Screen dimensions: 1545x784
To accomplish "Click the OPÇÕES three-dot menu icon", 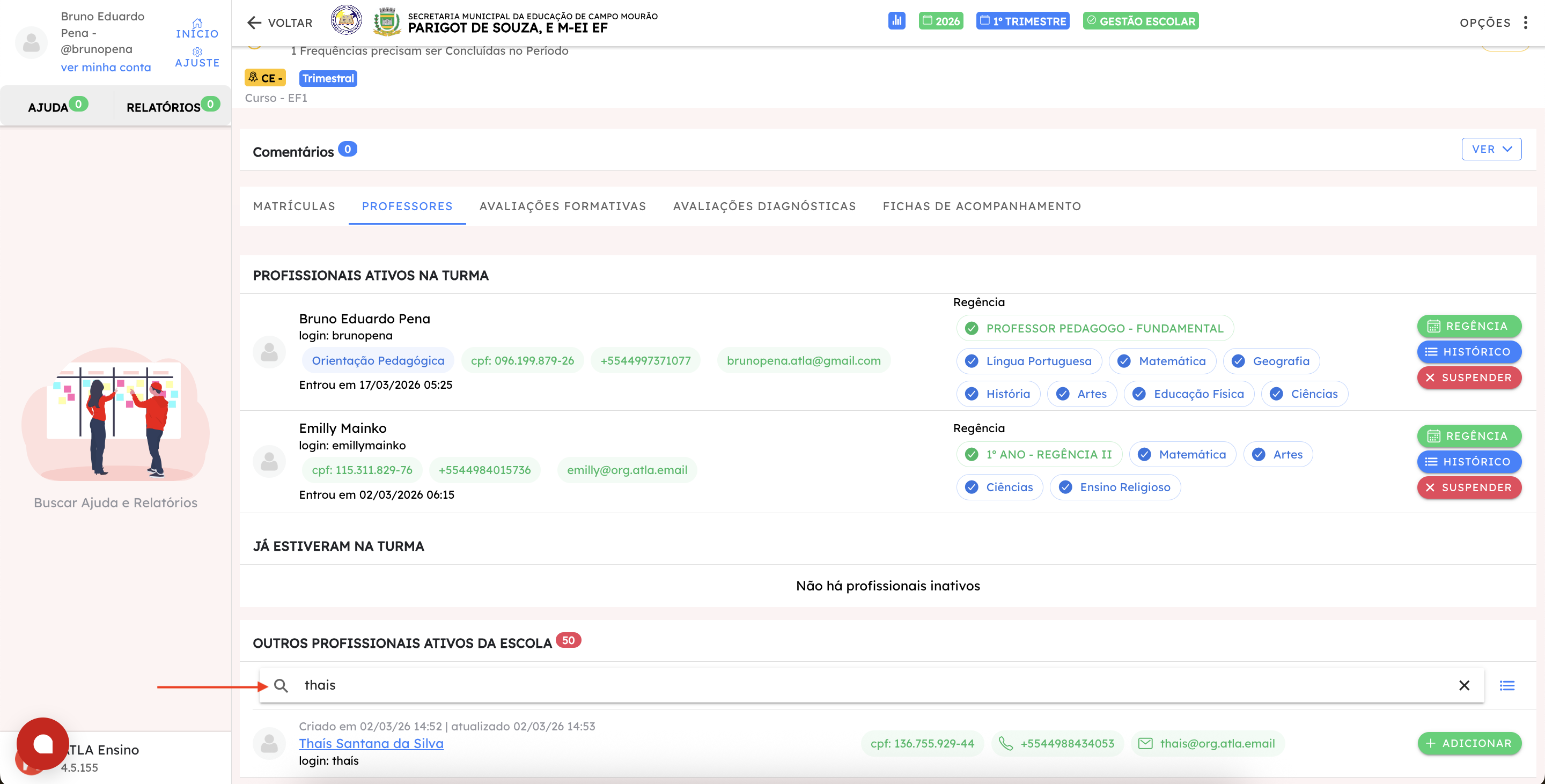I will [x=1525, y=23].
